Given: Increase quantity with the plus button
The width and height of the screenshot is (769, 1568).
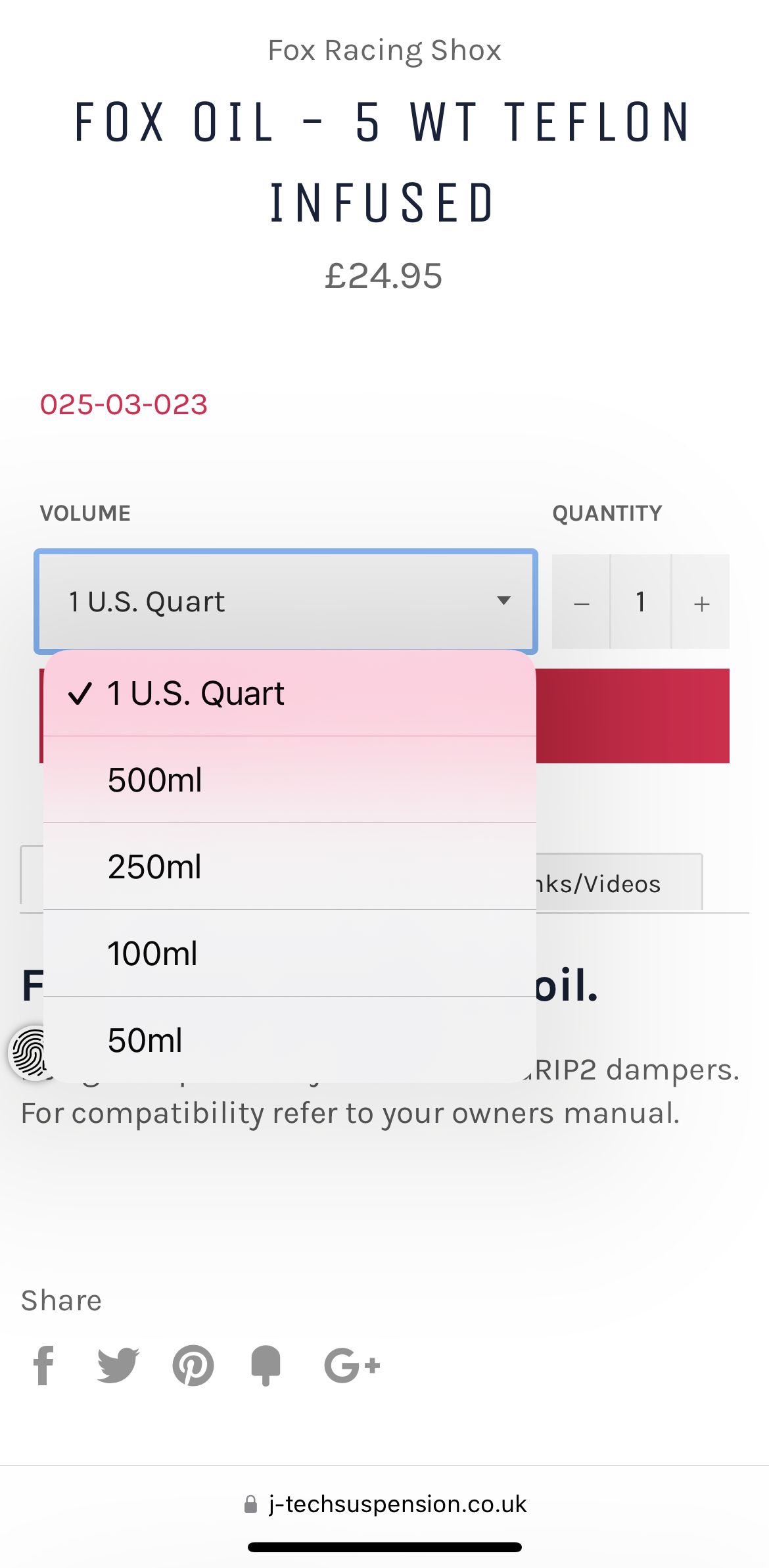Looking at the screenshot, I should (x=701, y=602).
